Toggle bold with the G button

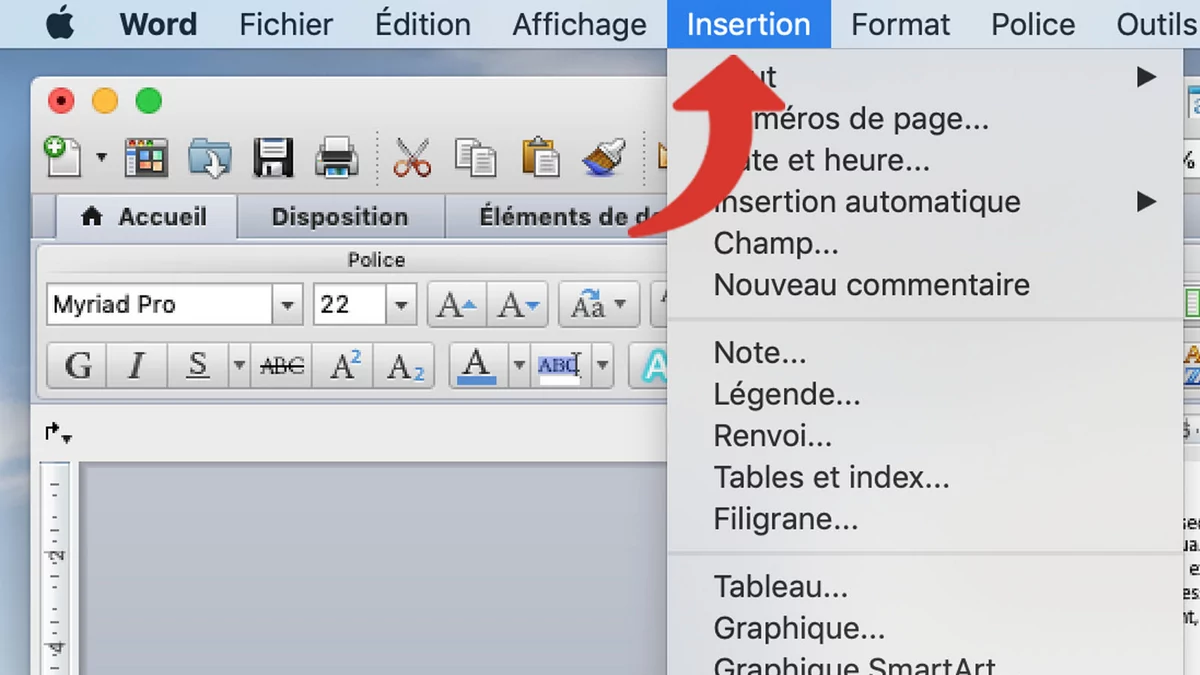coord(77,366)
